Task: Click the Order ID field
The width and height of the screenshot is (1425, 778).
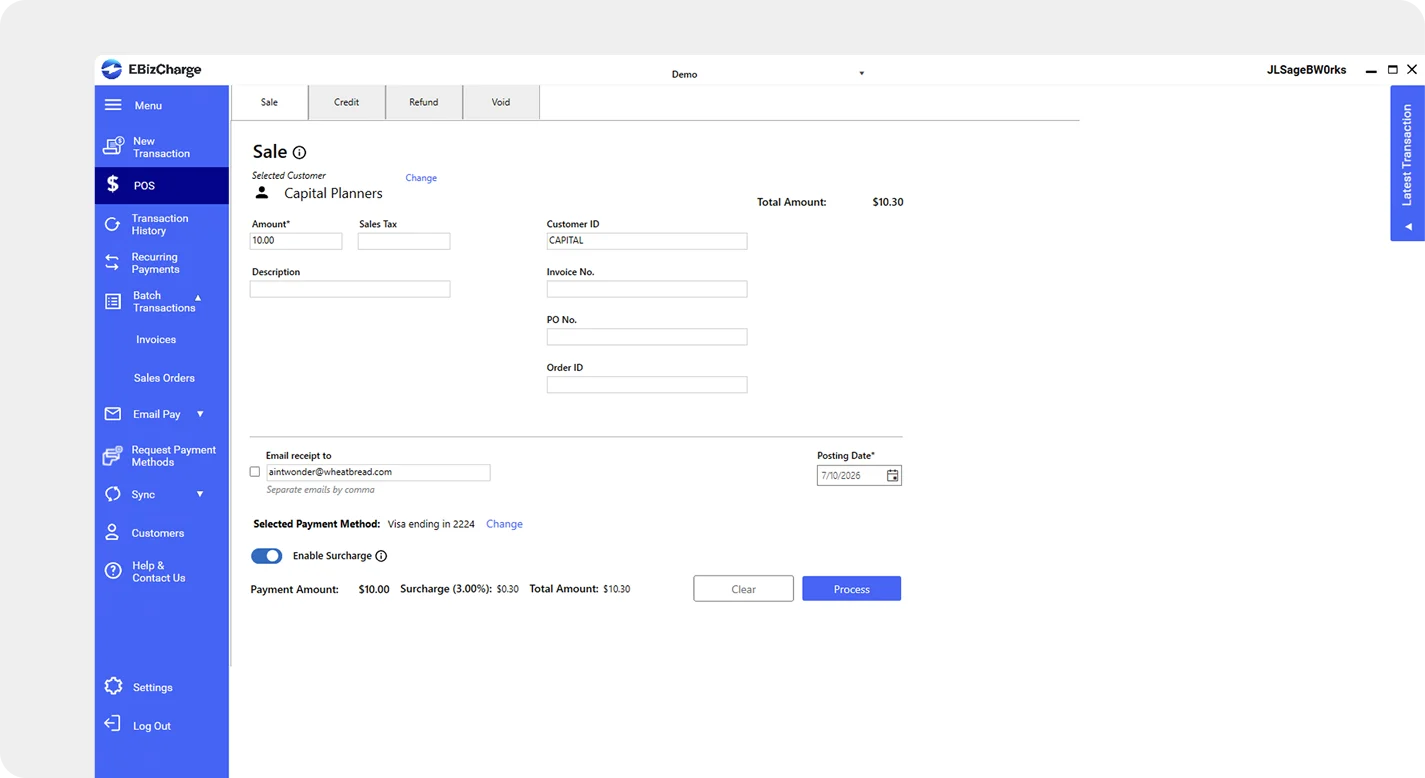Action: (647, 385)
